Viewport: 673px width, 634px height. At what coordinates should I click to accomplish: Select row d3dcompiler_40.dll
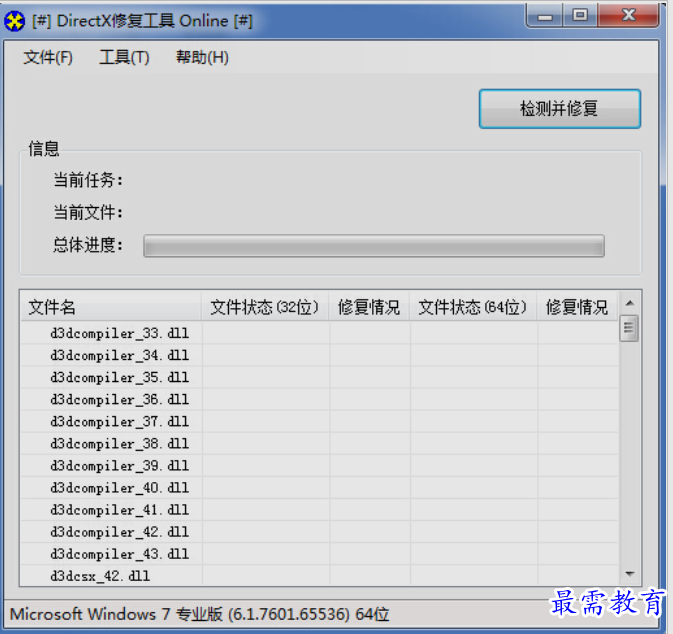click(x=320, y=488)
